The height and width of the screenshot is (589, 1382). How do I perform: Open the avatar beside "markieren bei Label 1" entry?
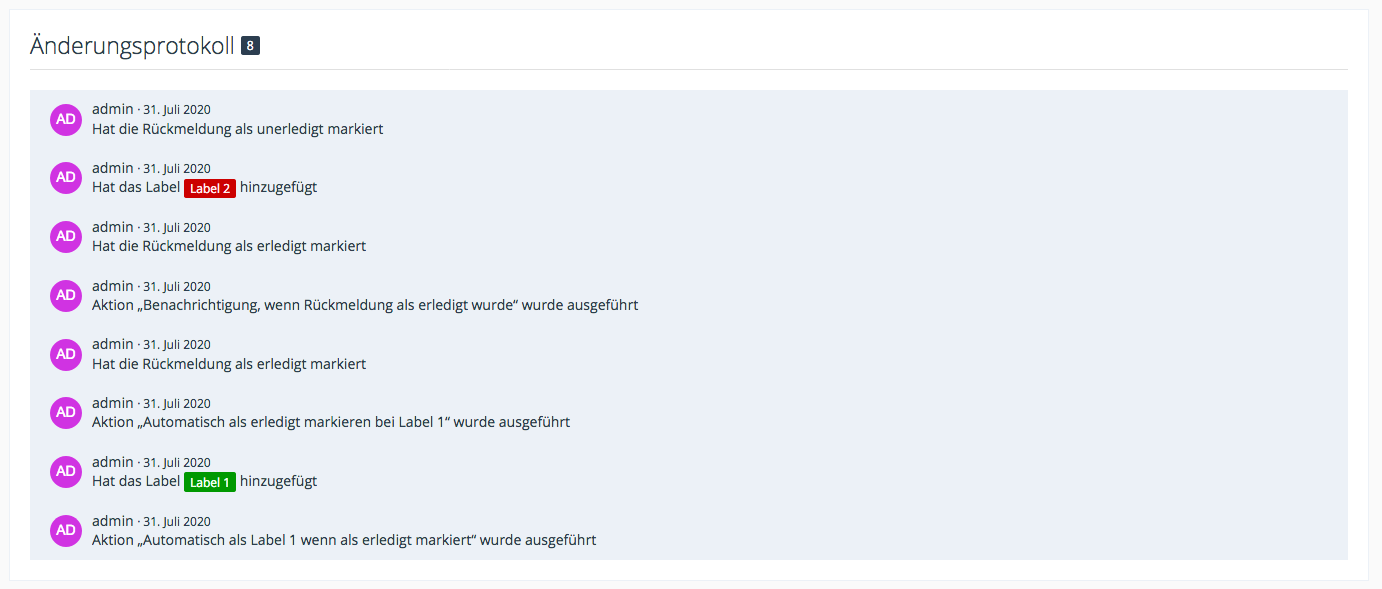[66, 412]
